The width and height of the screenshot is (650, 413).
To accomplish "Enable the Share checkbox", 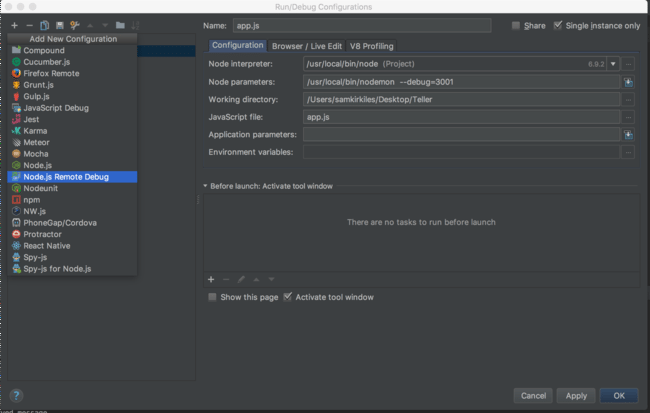I will pyautogui.click(x=516, y=26).
